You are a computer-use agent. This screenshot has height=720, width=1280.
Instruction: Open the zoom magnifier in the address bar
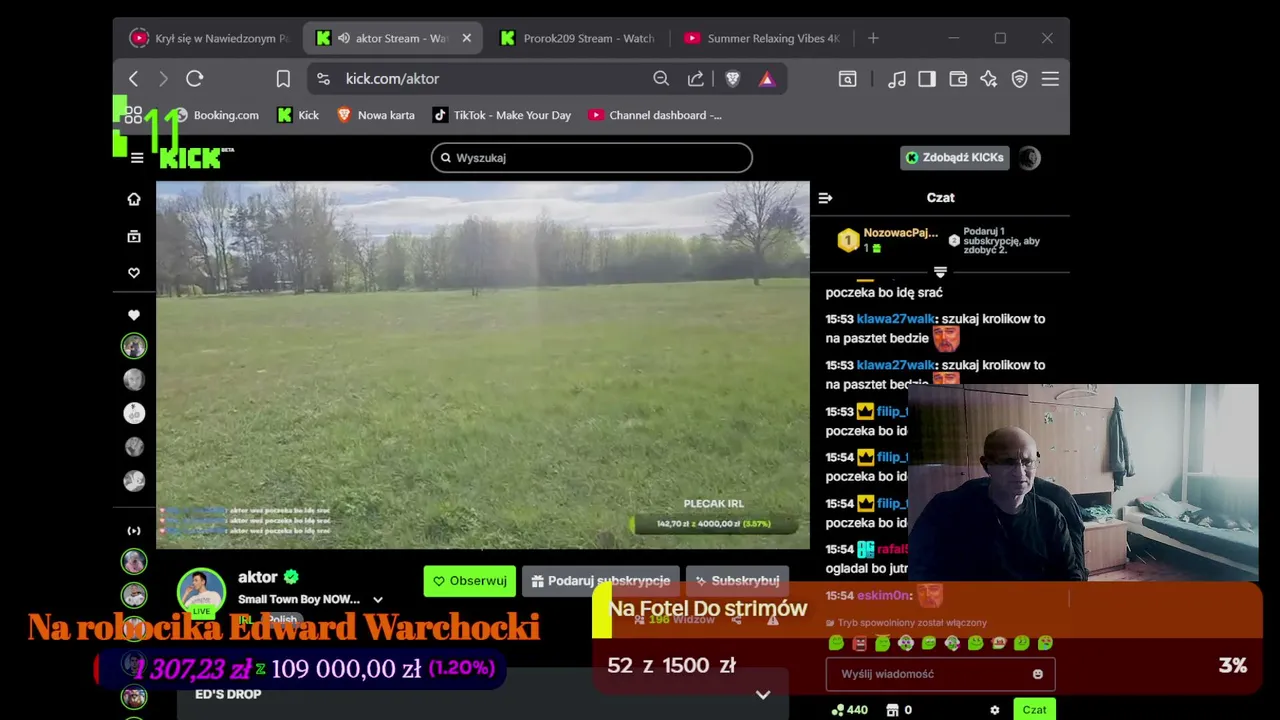pos(661,79)
